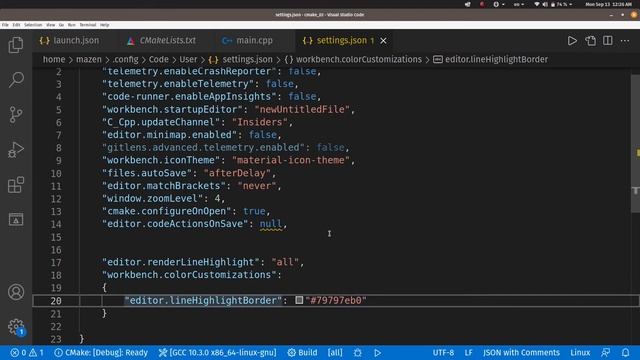Open the Edit menu
The height and width of the screenshot is (360, 640).
(x=16, y=25)
